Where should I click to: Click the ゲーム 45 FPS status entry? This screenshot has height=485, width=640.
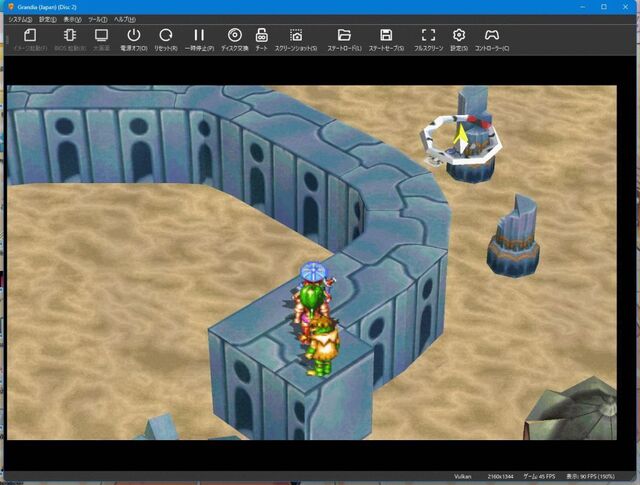click(x=539, y=476)
